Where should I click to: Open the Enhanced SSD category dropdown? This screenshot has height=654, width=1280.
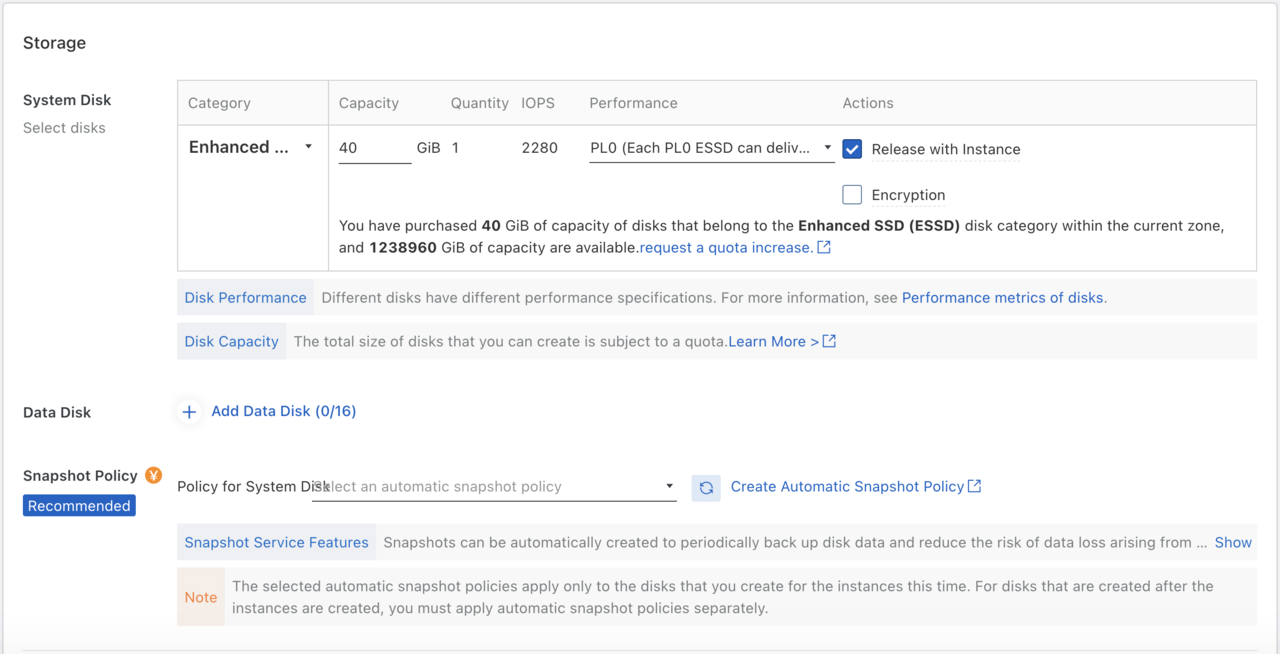pos(252,147)
